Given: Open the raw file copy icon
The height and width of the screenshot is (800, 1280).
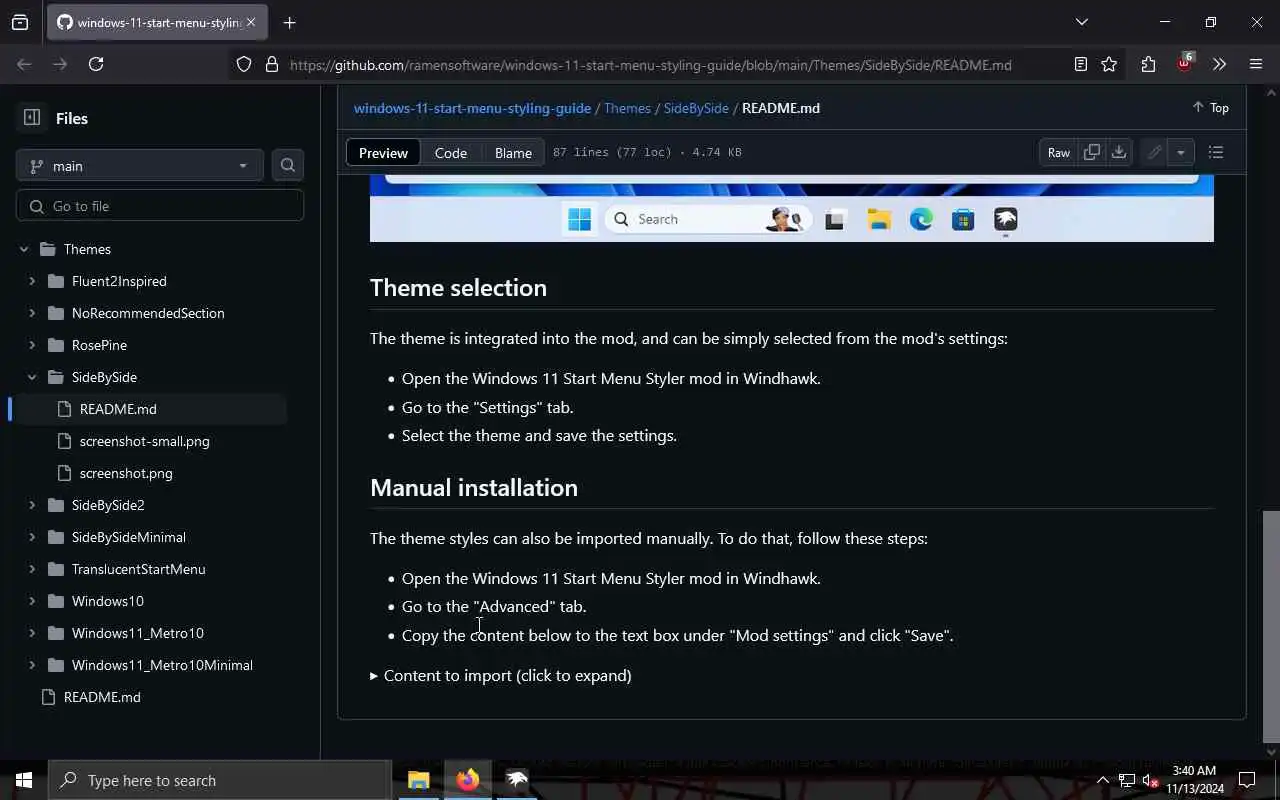Looking at the screenshot, I should [x=1092, y=153].
